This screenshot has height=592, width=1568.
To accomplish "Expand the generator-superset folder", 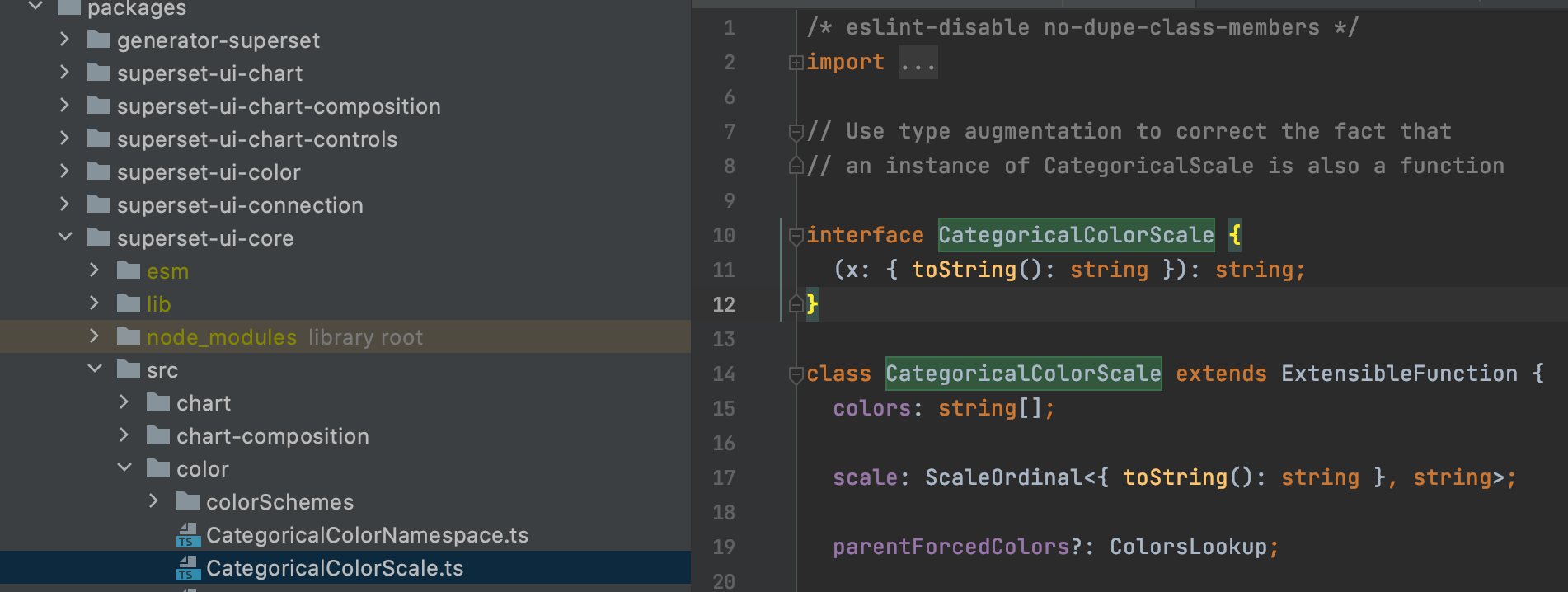I will click(x=64, y=39).
